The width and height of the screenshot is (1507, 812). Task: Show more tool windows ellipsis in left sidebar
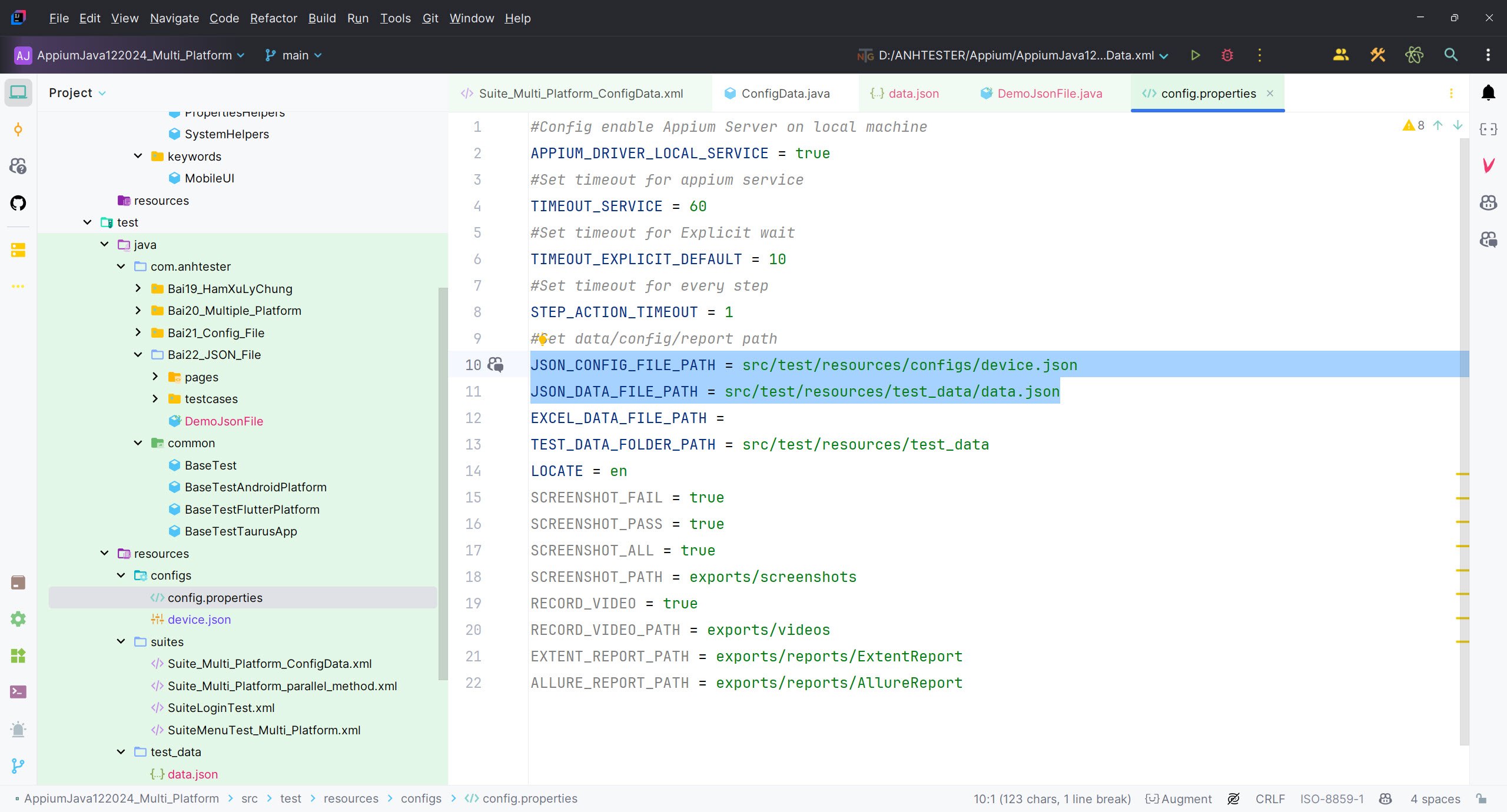pos(18,287)
